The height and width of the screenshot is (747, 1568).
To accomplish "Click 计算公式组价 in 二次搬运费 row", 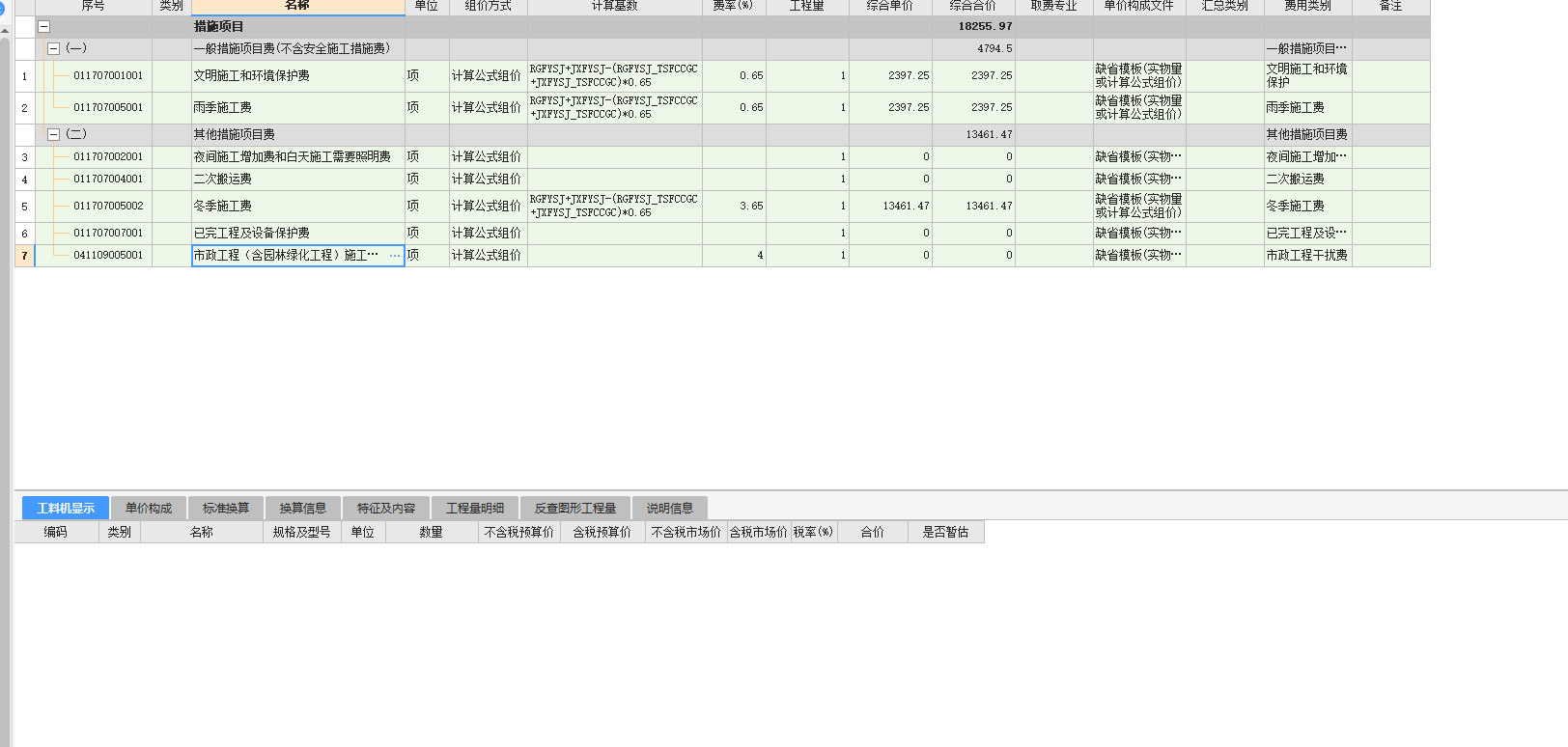I will point(489,180).
